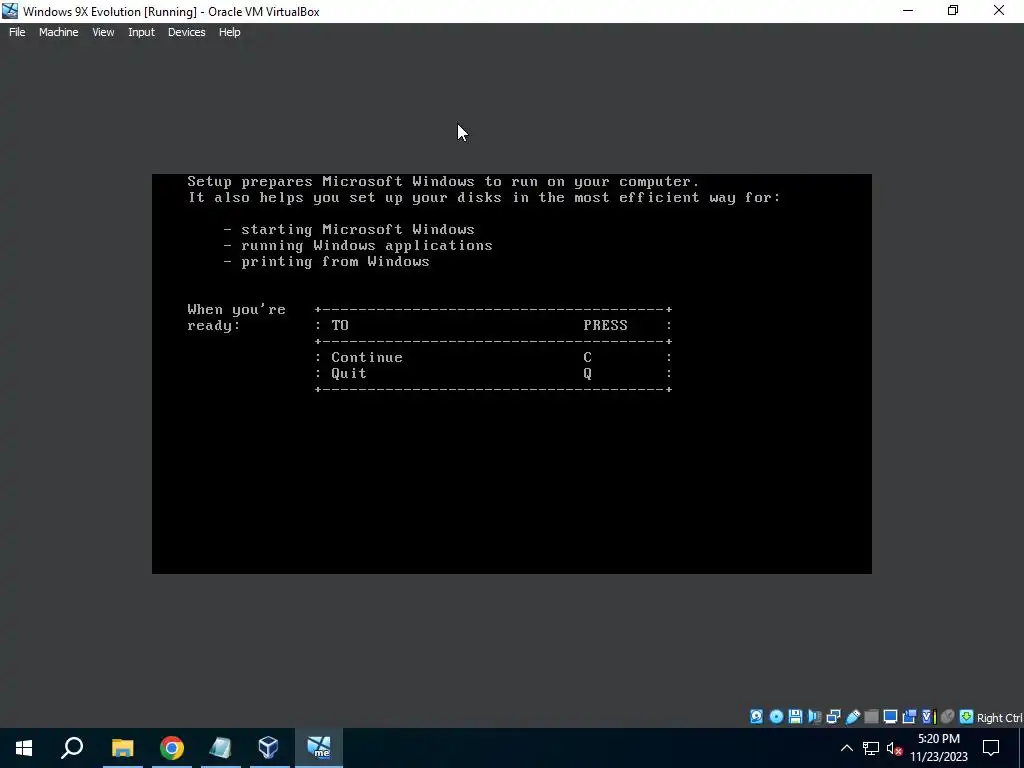Click the network adapters indicator icon

tap(833, 716)
